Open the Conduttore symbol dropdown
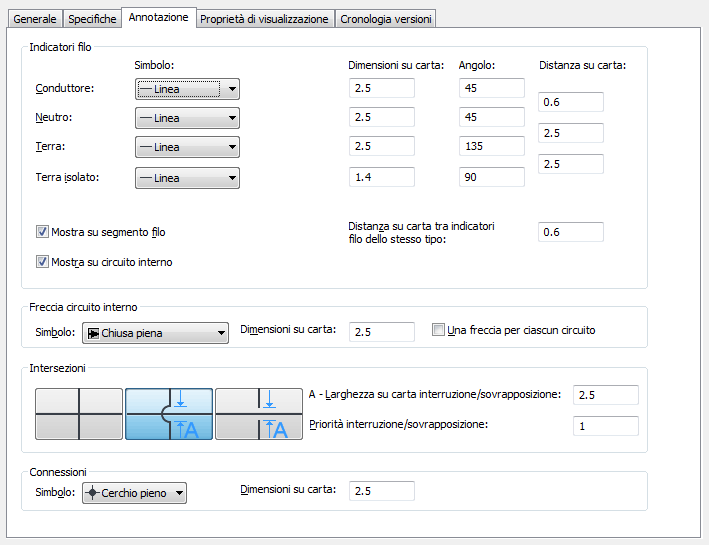The height and width of the screenshot is (545, 709). 187,89
